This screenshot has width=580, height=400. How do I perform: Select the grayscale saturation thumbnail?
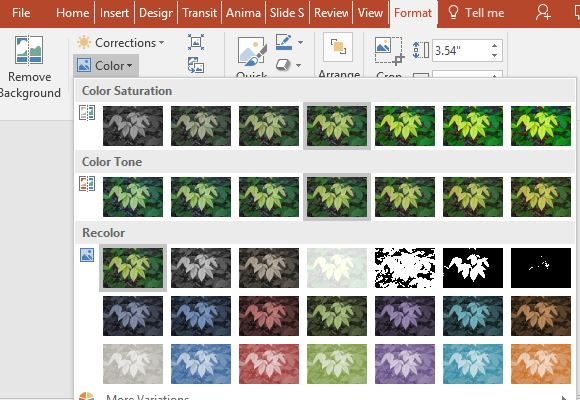coord(133,126)
